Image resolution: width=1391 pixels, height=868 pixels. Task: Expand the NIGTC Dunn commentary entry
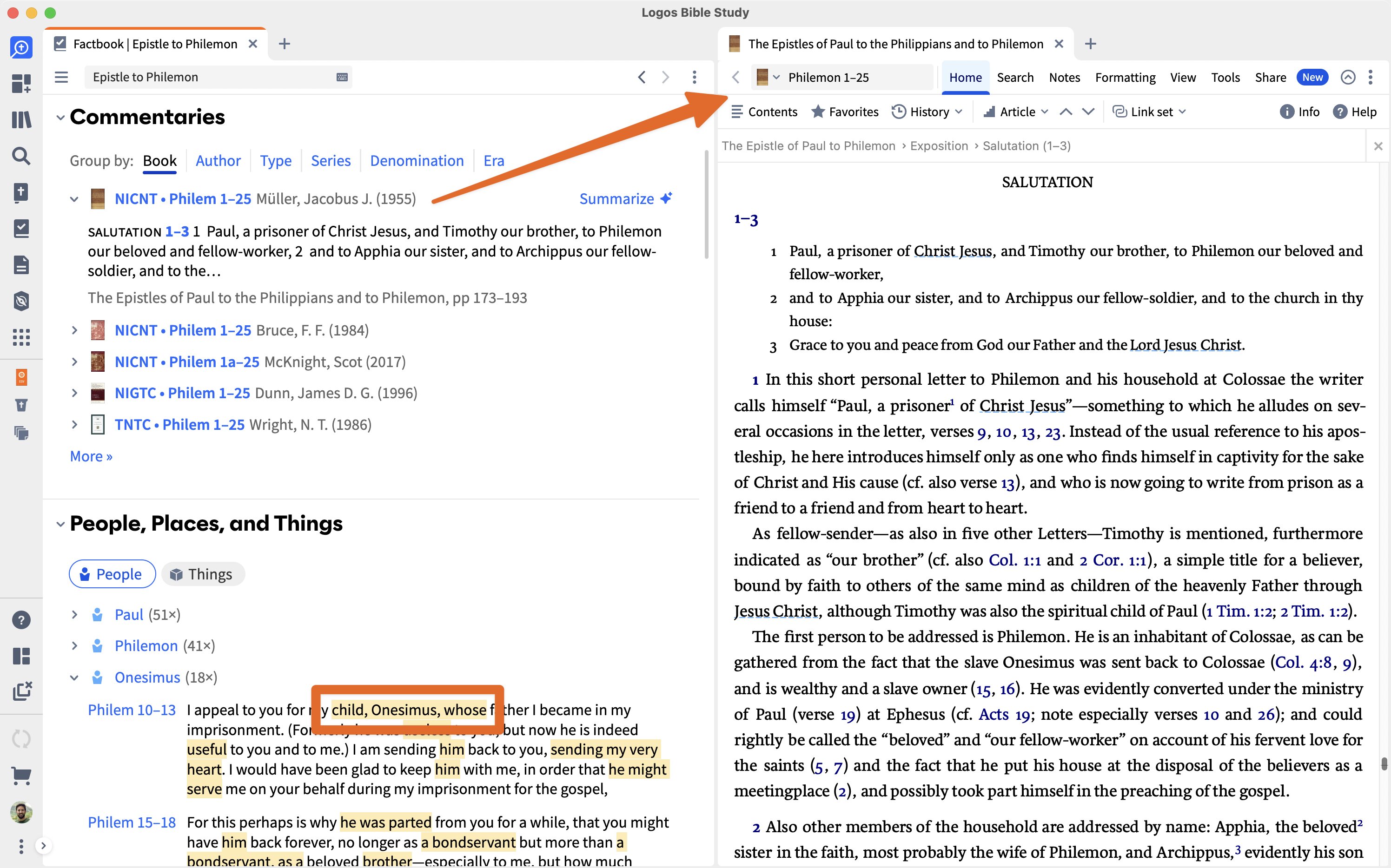(x=74, y=393)
